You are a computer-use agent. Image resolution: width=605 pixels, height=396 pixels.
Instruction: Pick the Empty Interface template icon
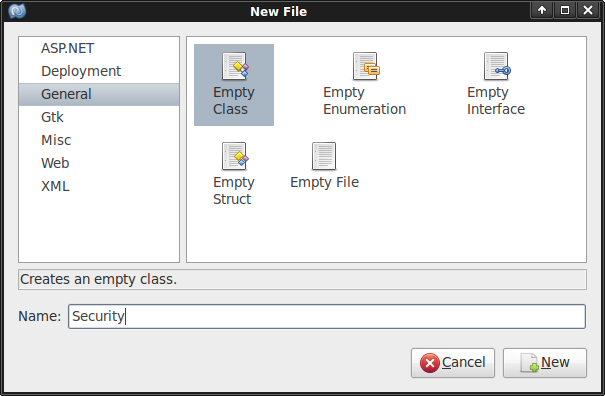(x=497, y=66)
